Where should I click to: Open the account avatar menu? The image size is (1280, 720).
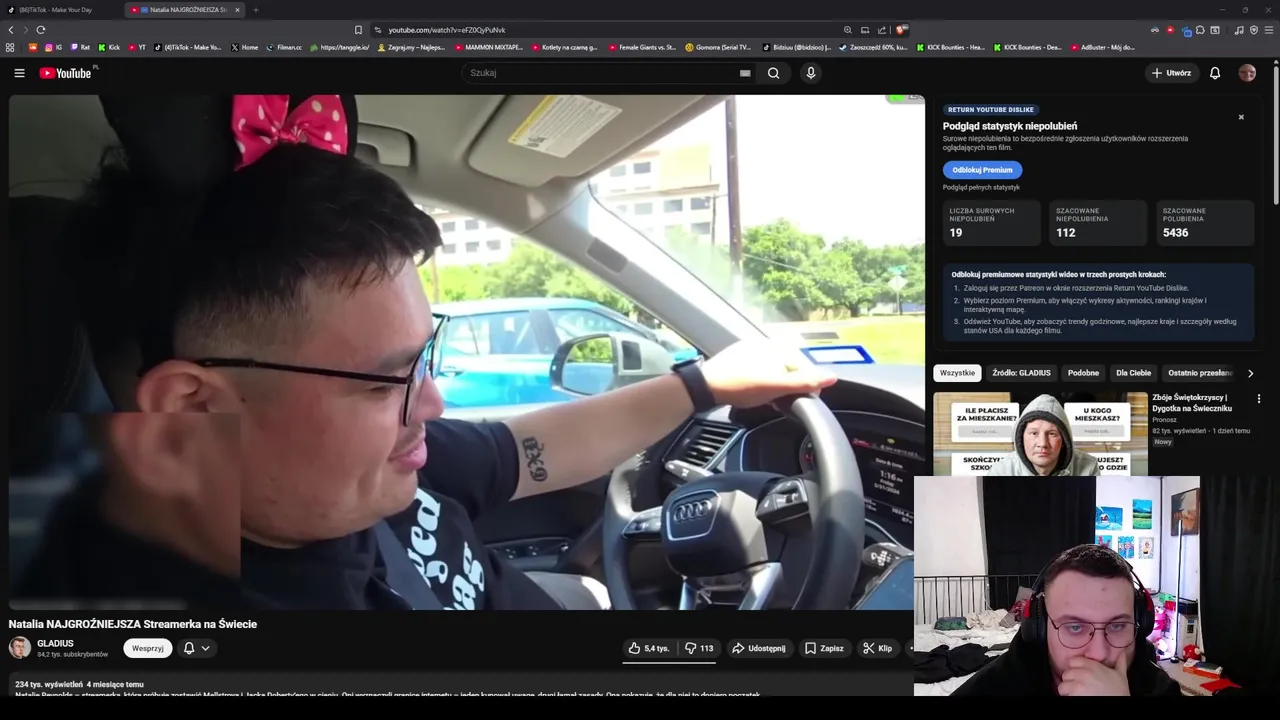pos(1247,73)
